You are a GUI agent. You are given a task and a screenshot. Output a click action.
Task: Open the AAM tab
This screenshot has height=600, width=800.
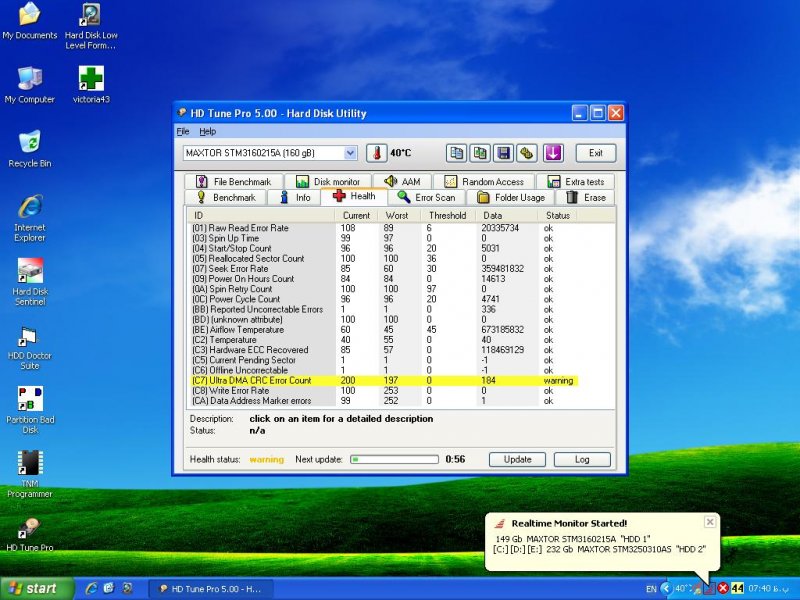tap(402, 182)
